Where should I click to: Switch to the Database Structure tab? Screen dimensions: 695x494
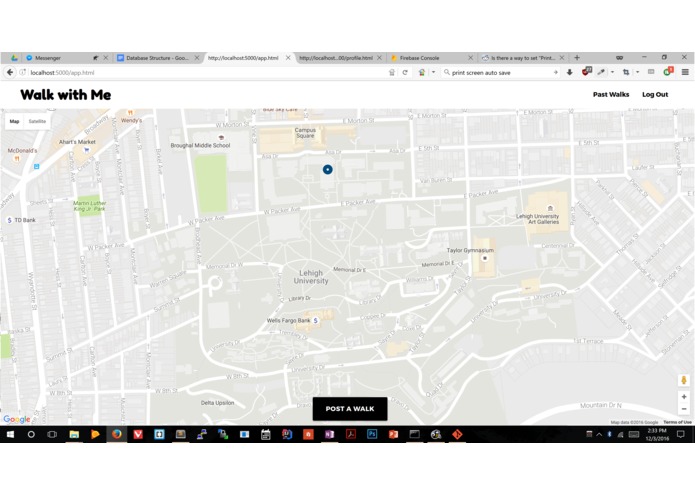coord(158,58)
